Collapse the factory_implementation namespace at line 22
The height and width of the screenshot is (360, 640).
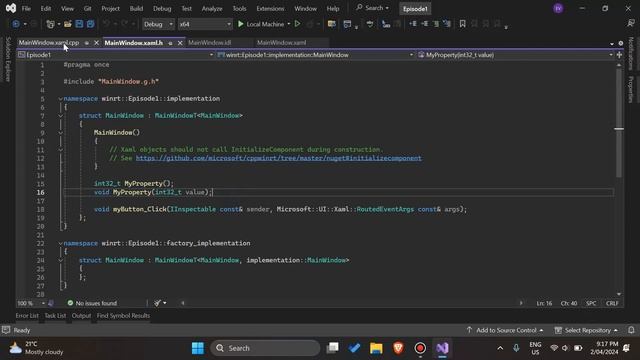coord(60,243)
